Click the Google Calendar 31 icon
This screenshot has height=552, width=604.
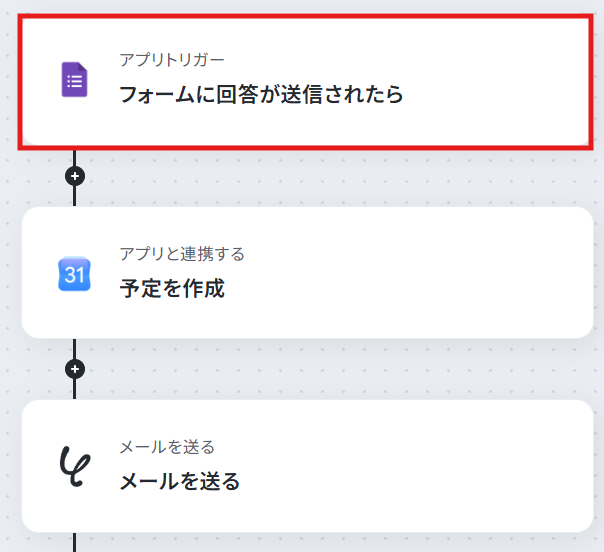[x=74, y=274]
